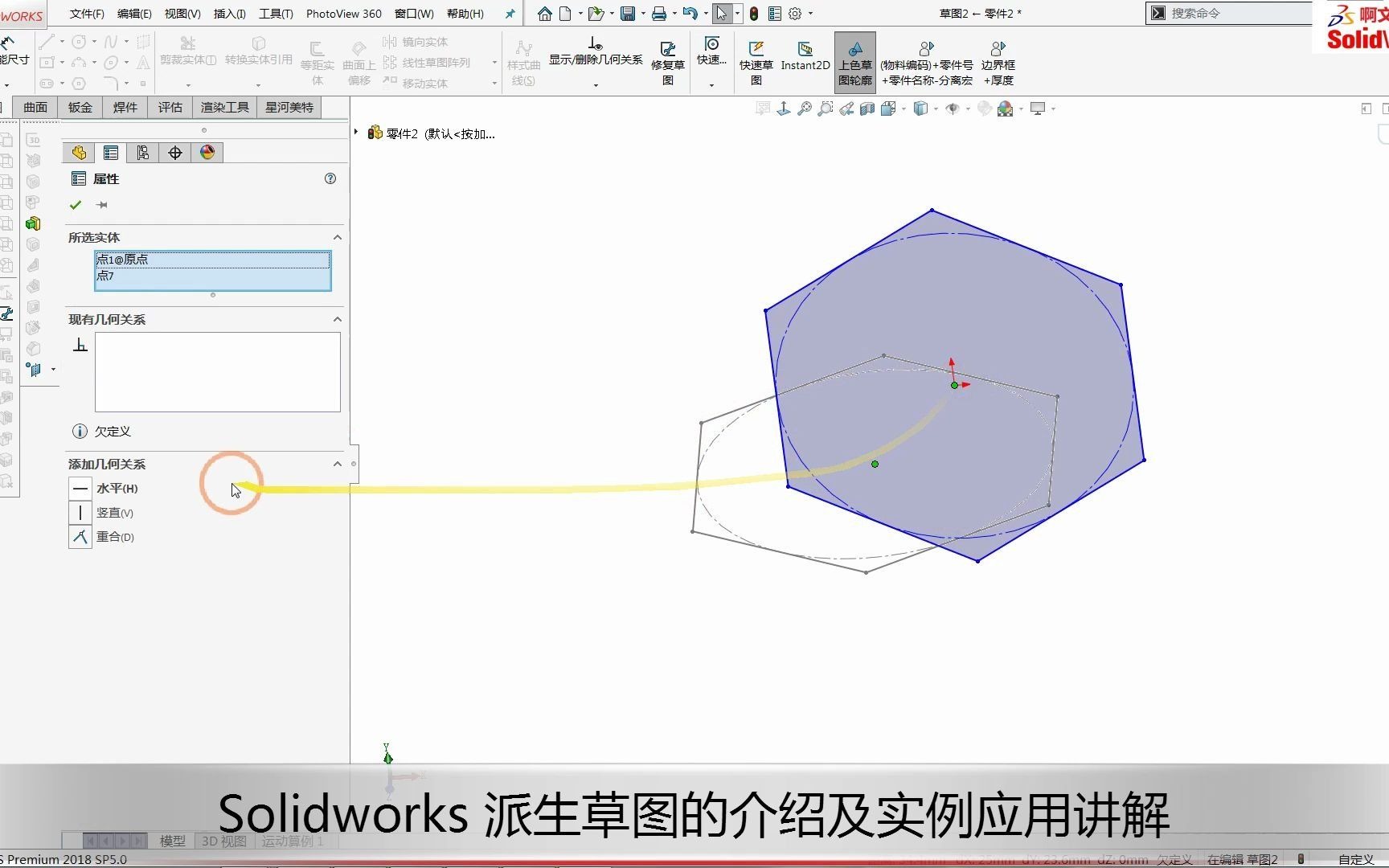Open the PhotoView 360 menu
Viewport: 1389px width, 868px height.
(x=344, y=14)
